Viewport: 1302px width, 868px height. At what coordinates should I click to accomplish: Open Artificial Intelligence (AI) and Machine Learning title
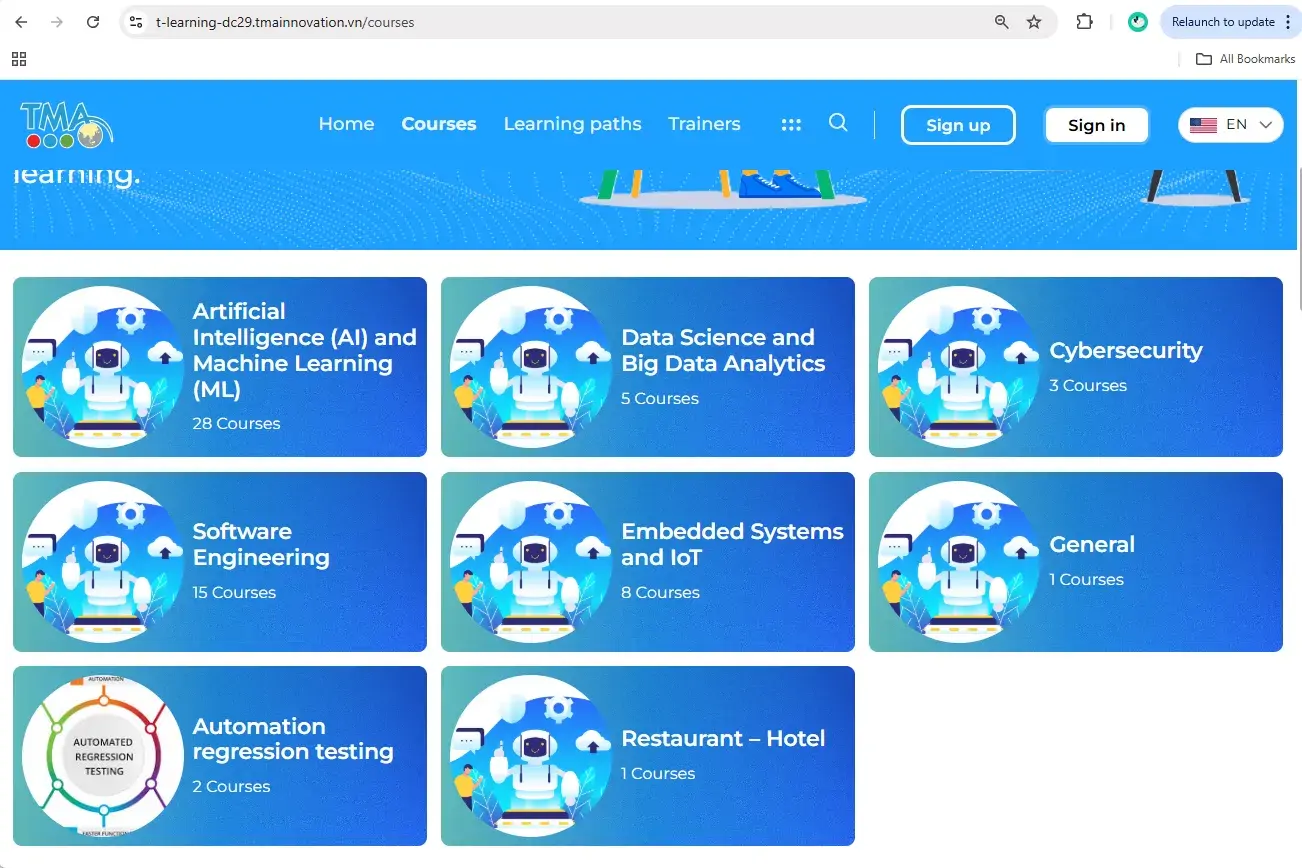305,350
